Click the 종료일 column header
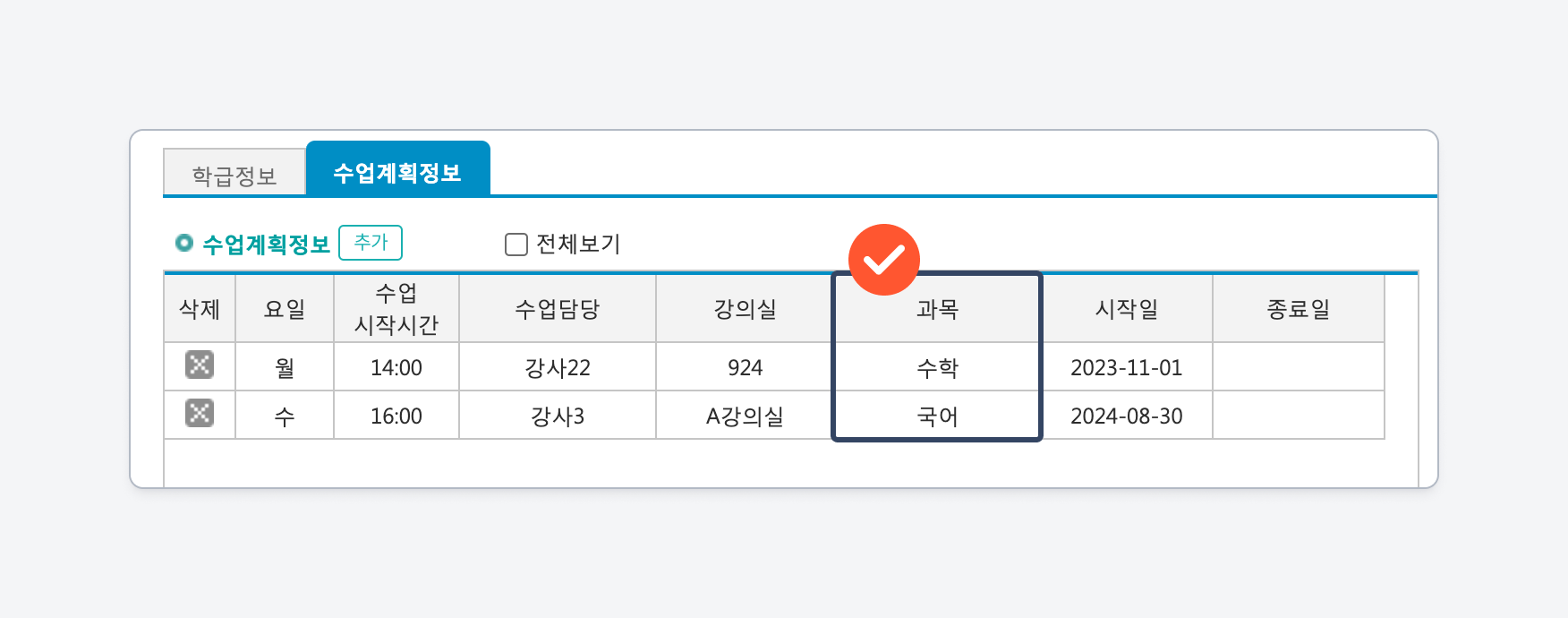 tap(1298, 309)
